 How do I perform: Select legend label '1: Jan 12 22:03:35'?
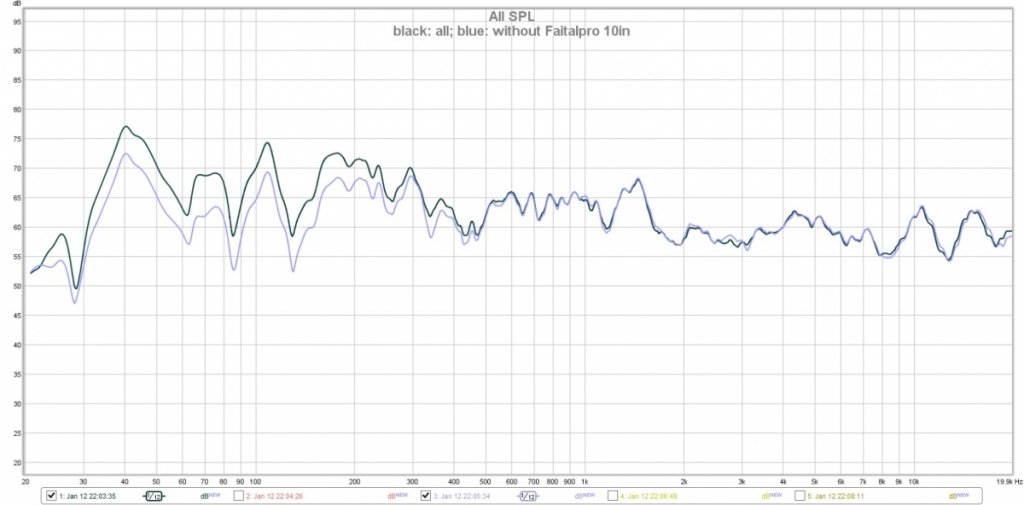click(x=88, y=497)
